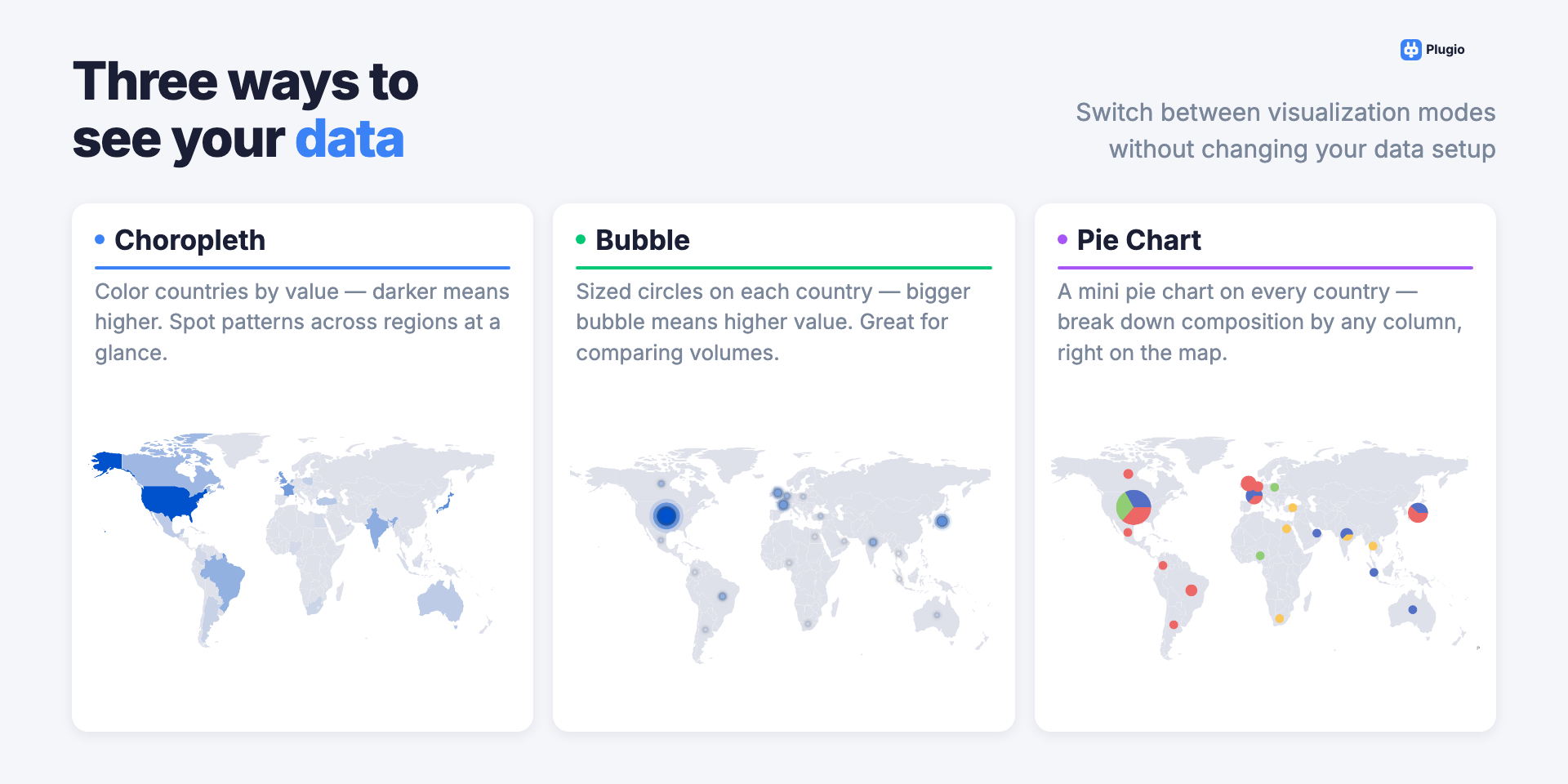Click the green dot beside Bubble

[581, 239]
